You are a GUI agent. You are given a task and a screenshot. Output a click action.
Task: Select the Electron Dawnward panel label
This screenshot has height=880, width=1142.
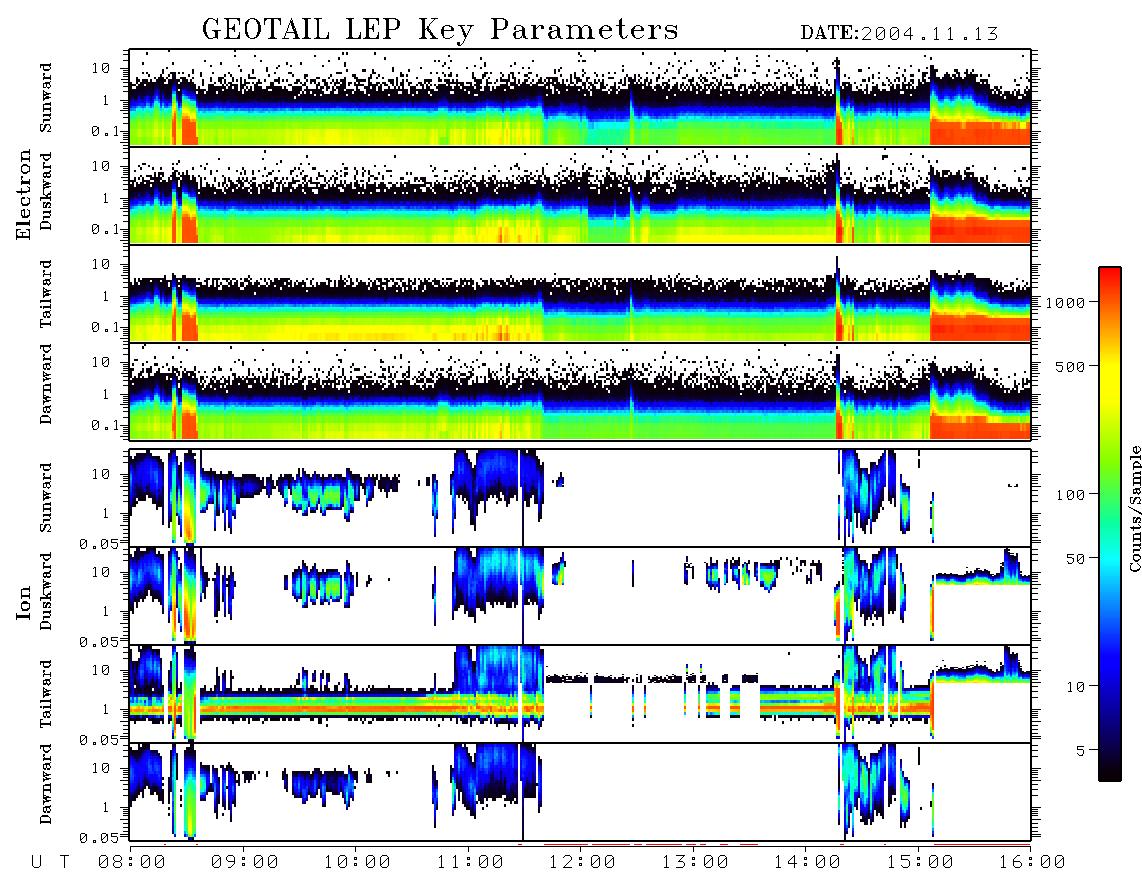(46, 384)
